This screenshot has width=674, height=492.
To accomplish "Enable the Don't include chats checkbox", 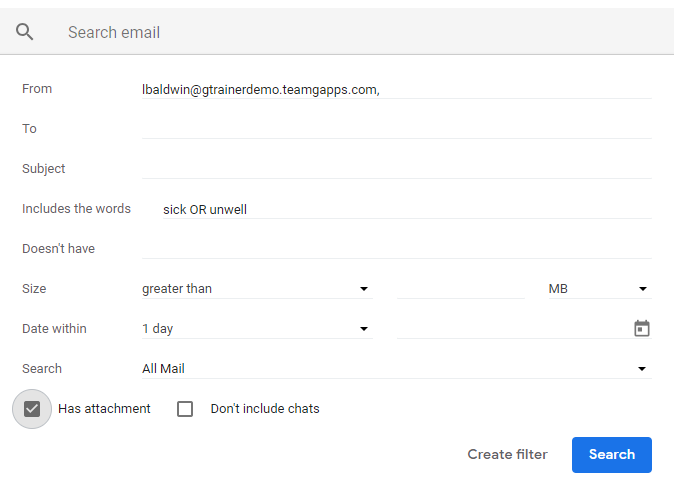I will tap(185, 409).
